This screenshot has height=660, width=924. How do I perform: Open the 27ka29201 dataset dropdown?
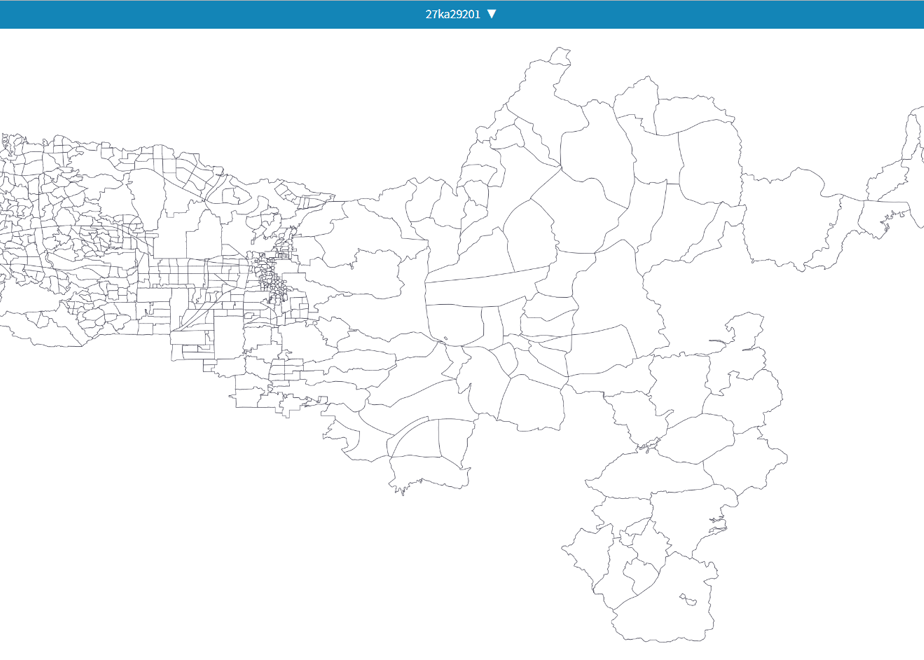click(x=461, y=14)
